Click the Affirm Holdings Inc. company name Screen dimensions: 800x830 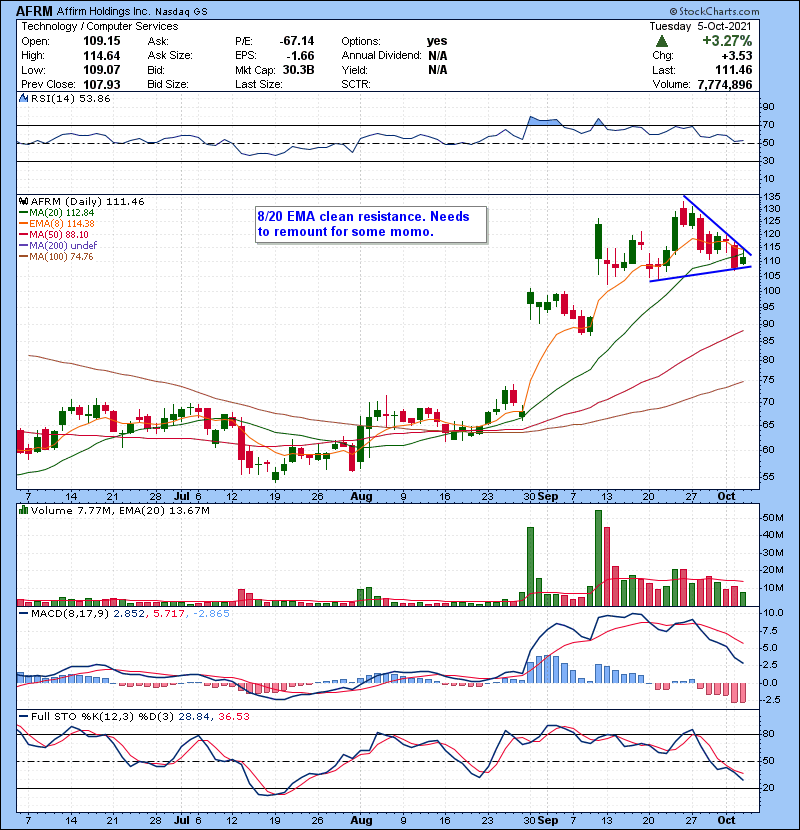click(103, 11)
